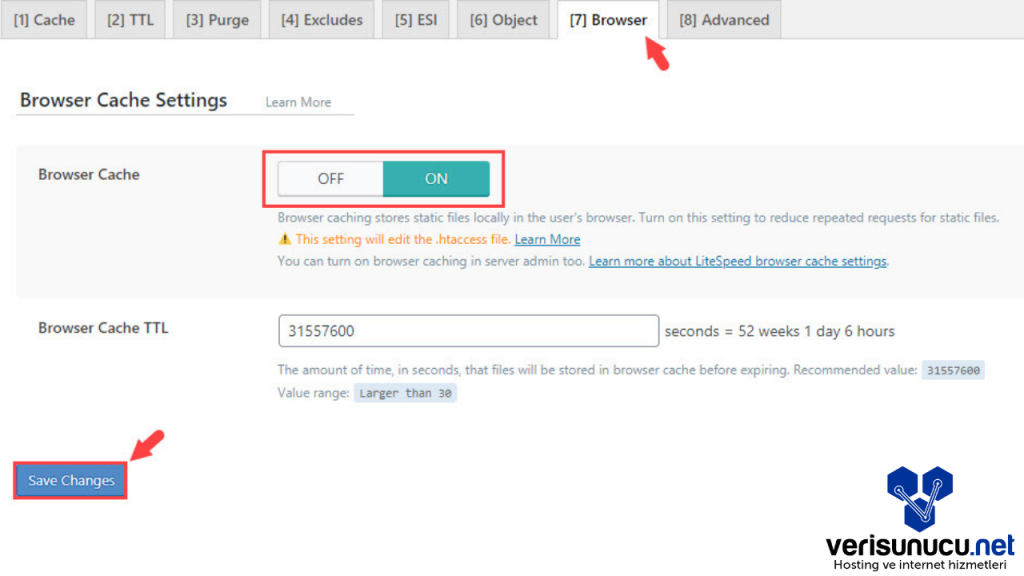This screenshot has width=1024, height=576.
Task: Open Learn More link after .htaccess warning
Action: (x=547, y=240)
